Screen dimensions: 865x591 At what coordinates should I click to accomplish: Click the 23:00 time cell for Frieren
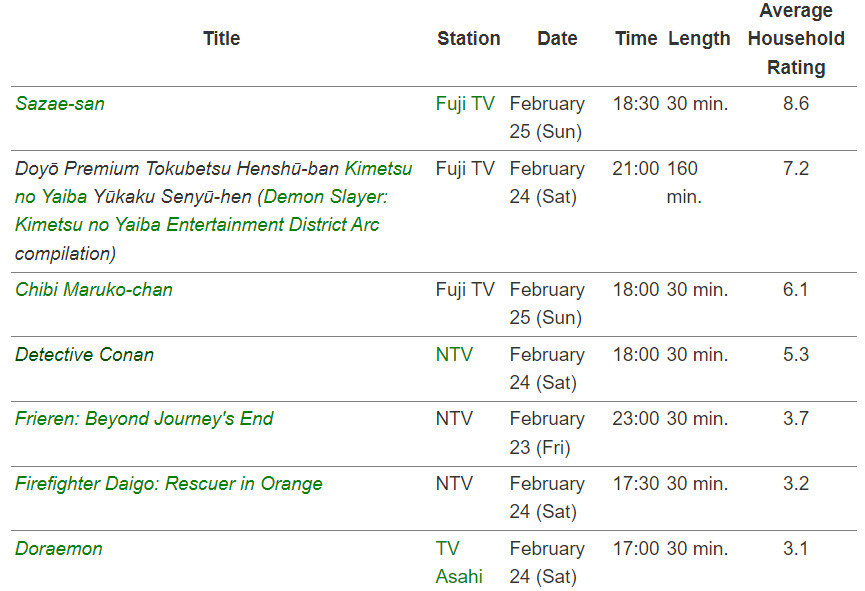pyautogui.click(x=636, y=419)
